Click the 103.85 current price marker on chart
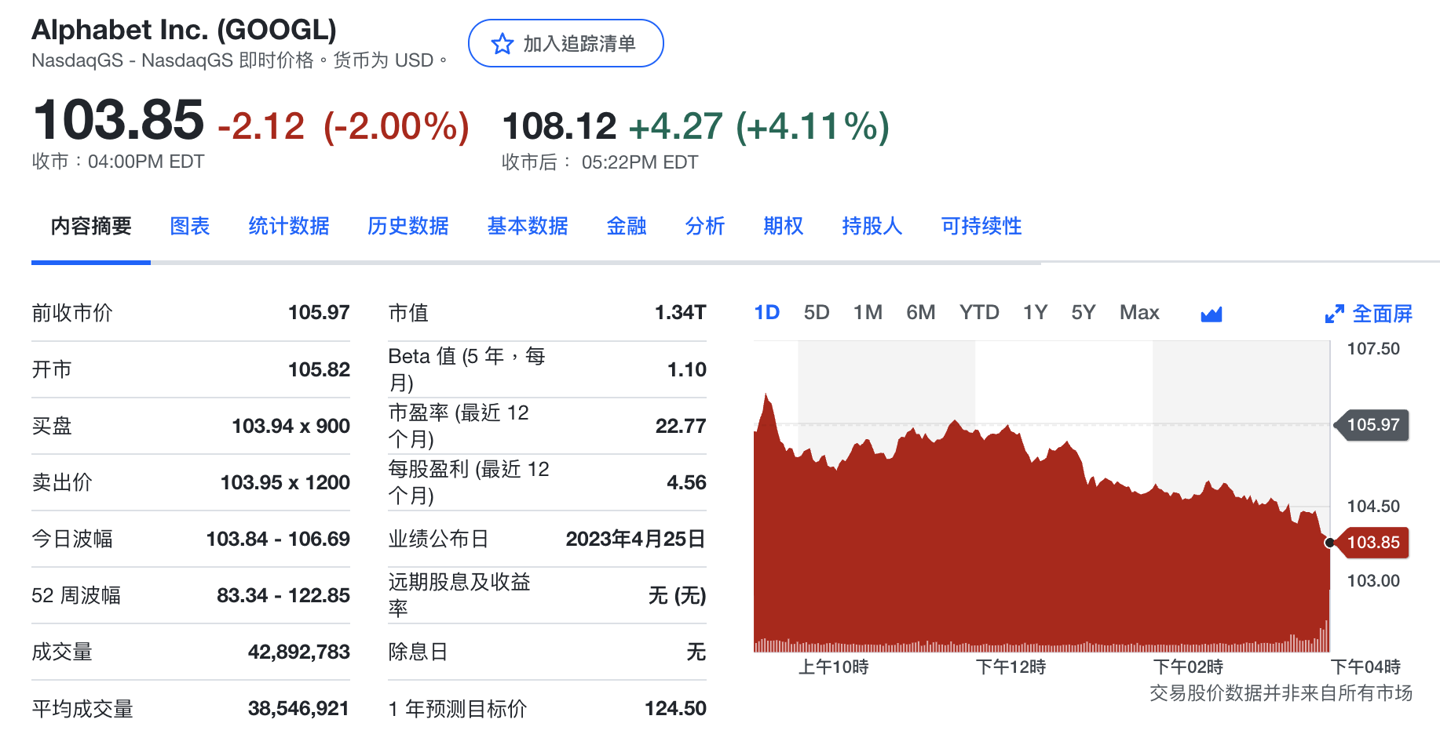The width and height of the screenshot is (1440, 734). [x=1373, y=543]
